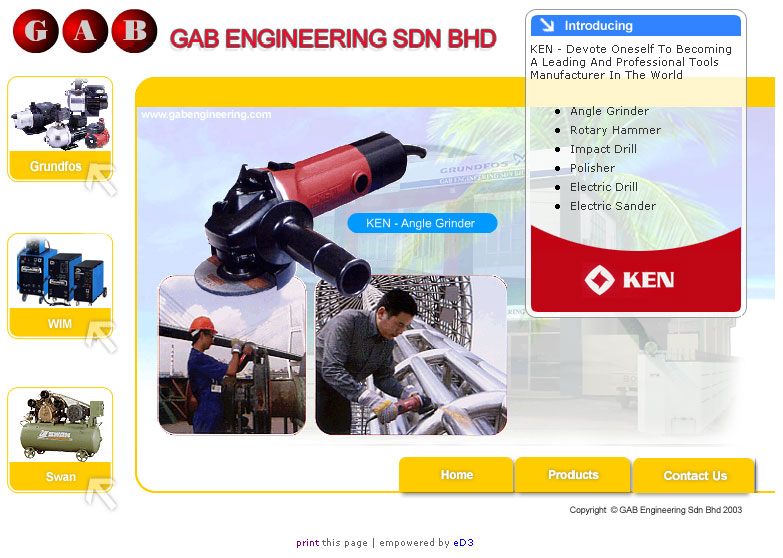Viewport: 783px width, 558px height.
Task: Select Electric Drill in the KEN list
Action: point(604,187)
